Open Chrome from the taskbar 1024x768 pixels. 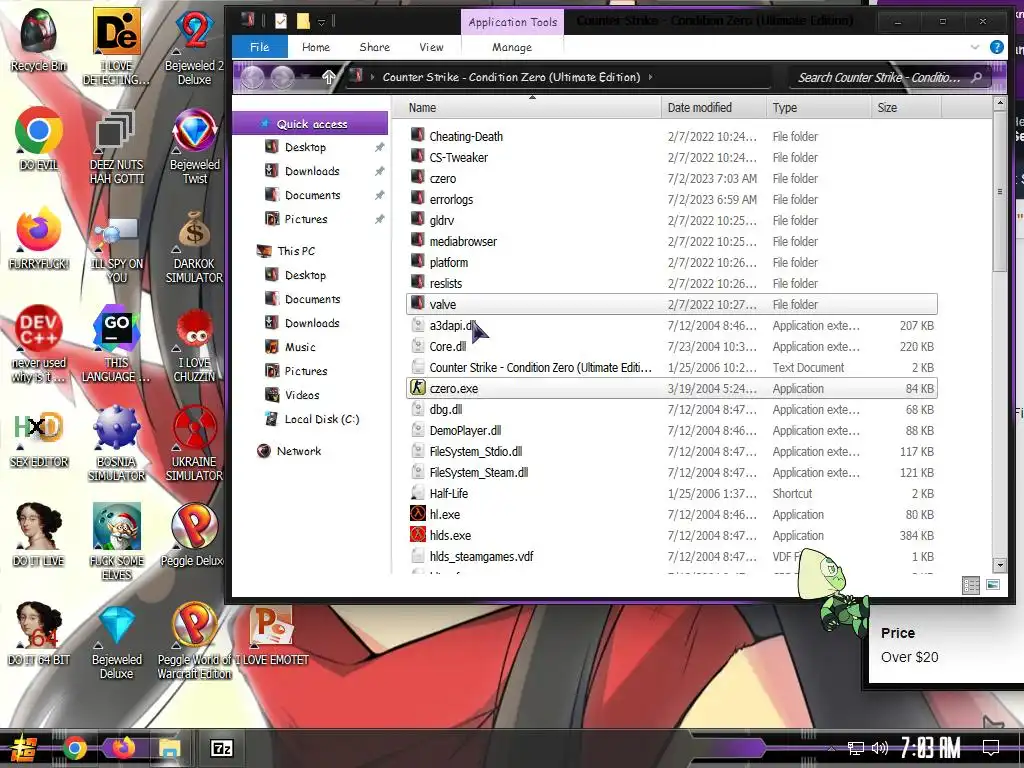coord(74,748)
